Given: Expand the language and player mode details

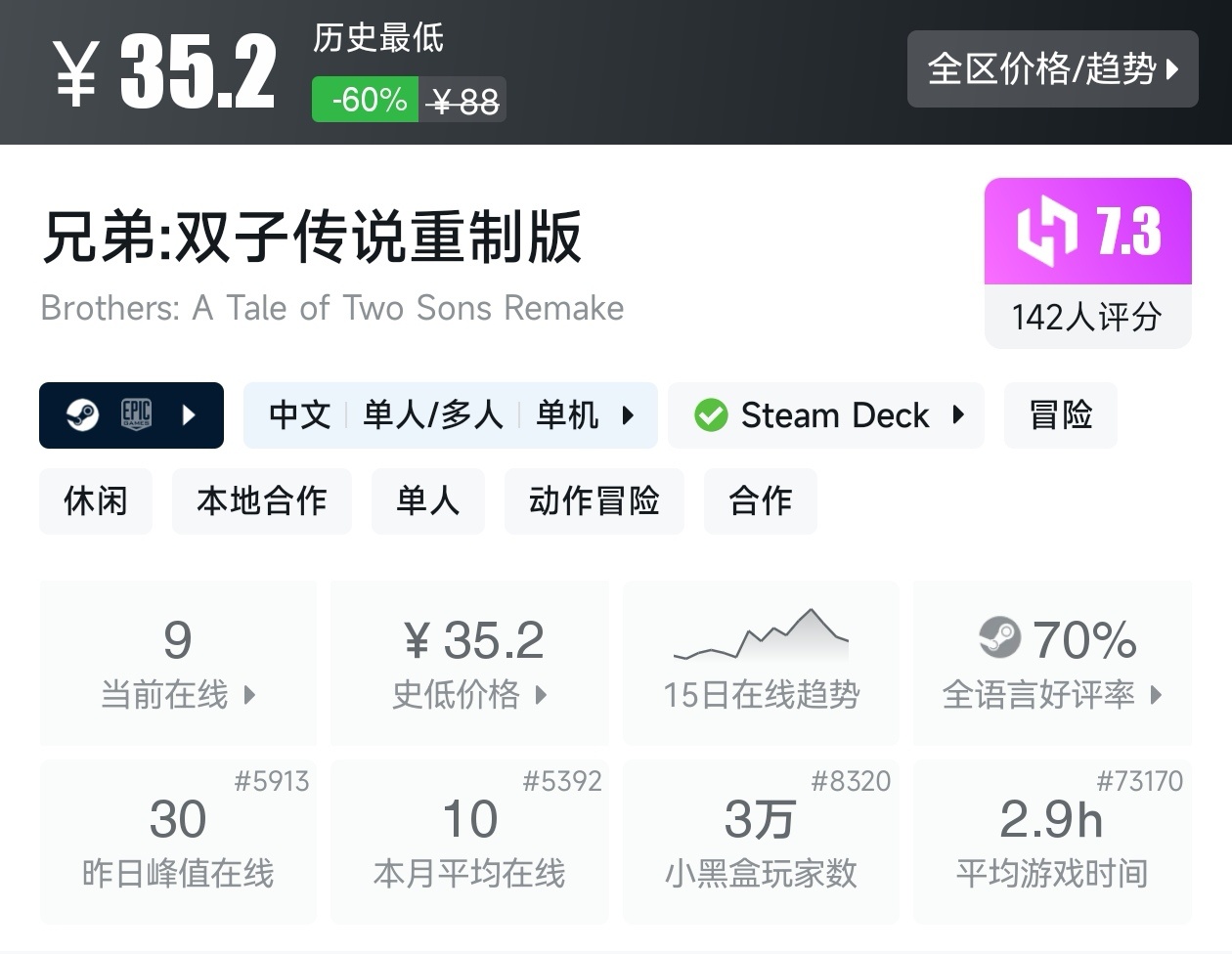Looking at the screenshot, I should pyautogui.click(x=628, y=415).
